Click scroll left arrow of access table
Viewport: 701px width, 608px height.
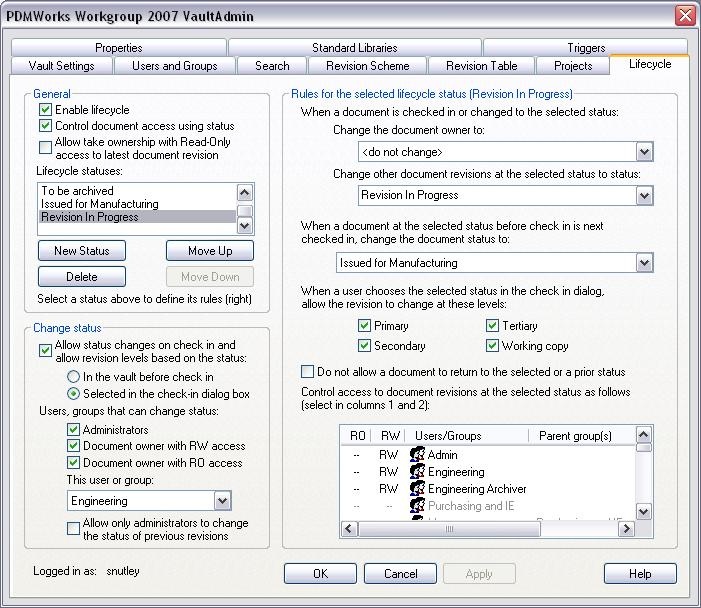click(x=350, y=529)
